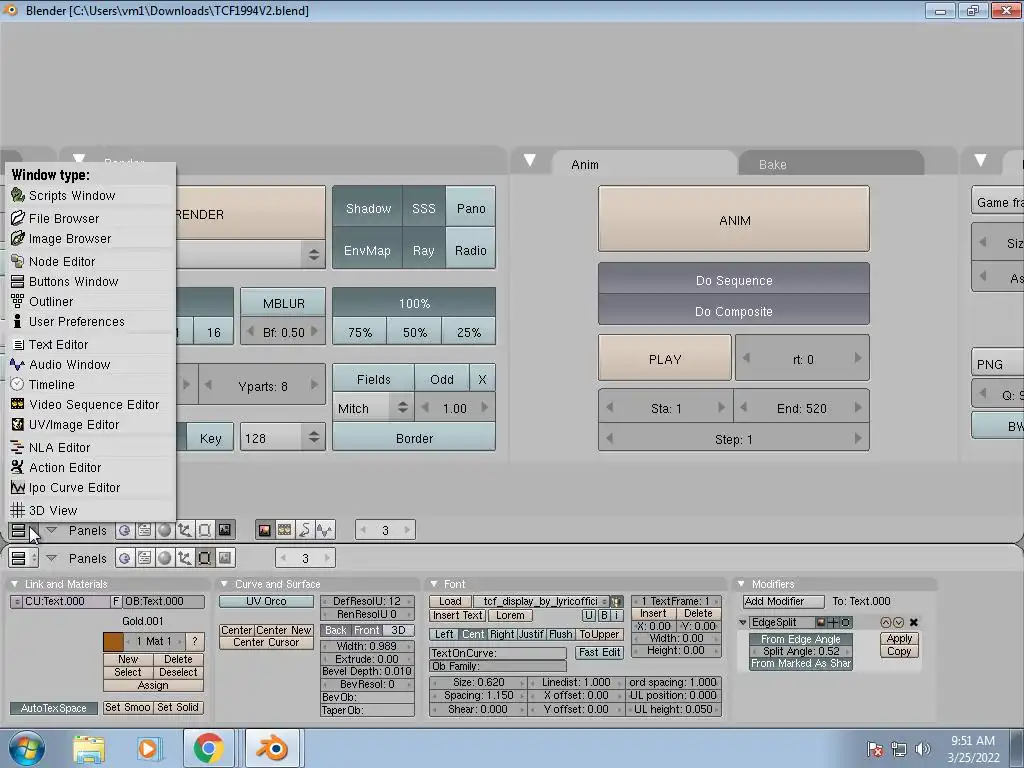Viewport: 1024px width, 768px height.
Task: Collapse EdgeSplit modifier triangle
Action: point(743,622)
